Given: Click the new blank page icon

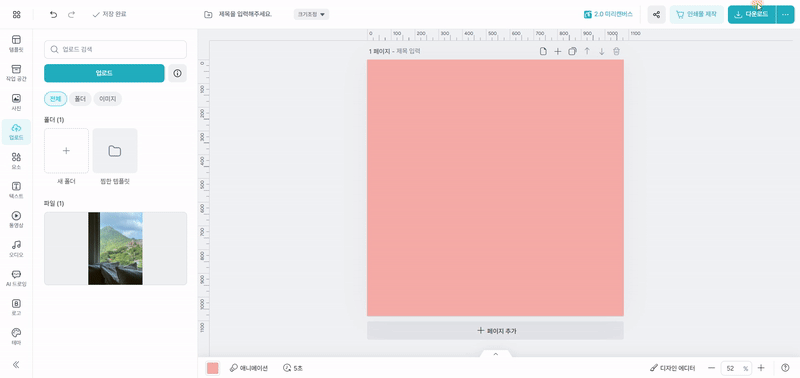Looking at the screenshot, I should tap(543, 51).
